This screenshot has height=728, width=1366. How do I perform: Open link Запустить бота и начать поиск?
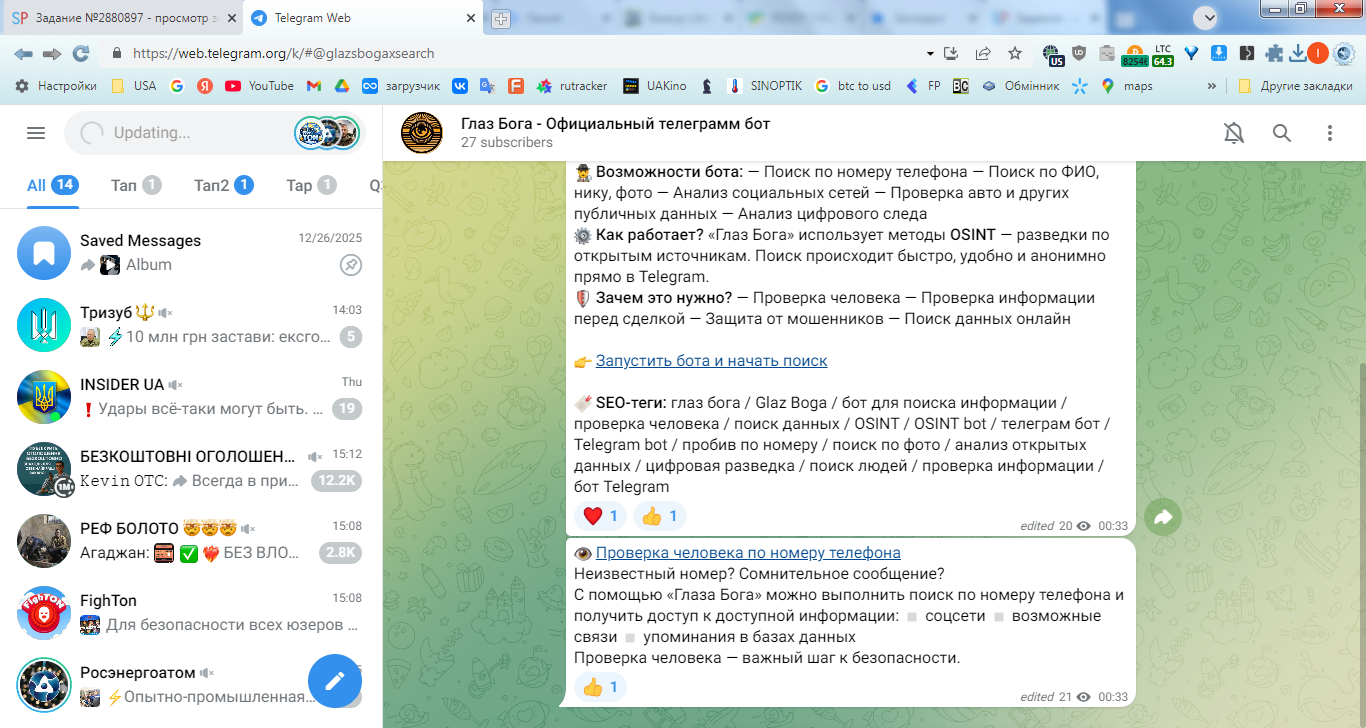(712, 361)
